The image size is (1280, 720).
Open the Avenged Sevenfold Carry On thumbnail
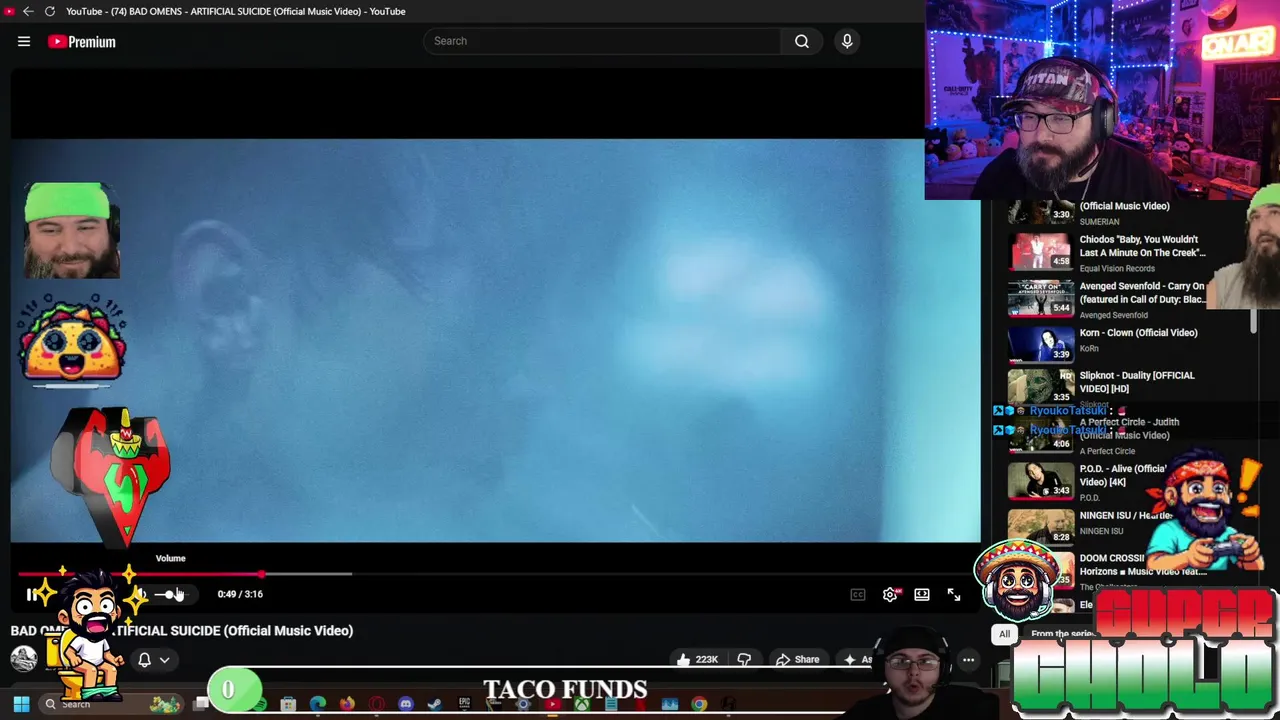1040,298
